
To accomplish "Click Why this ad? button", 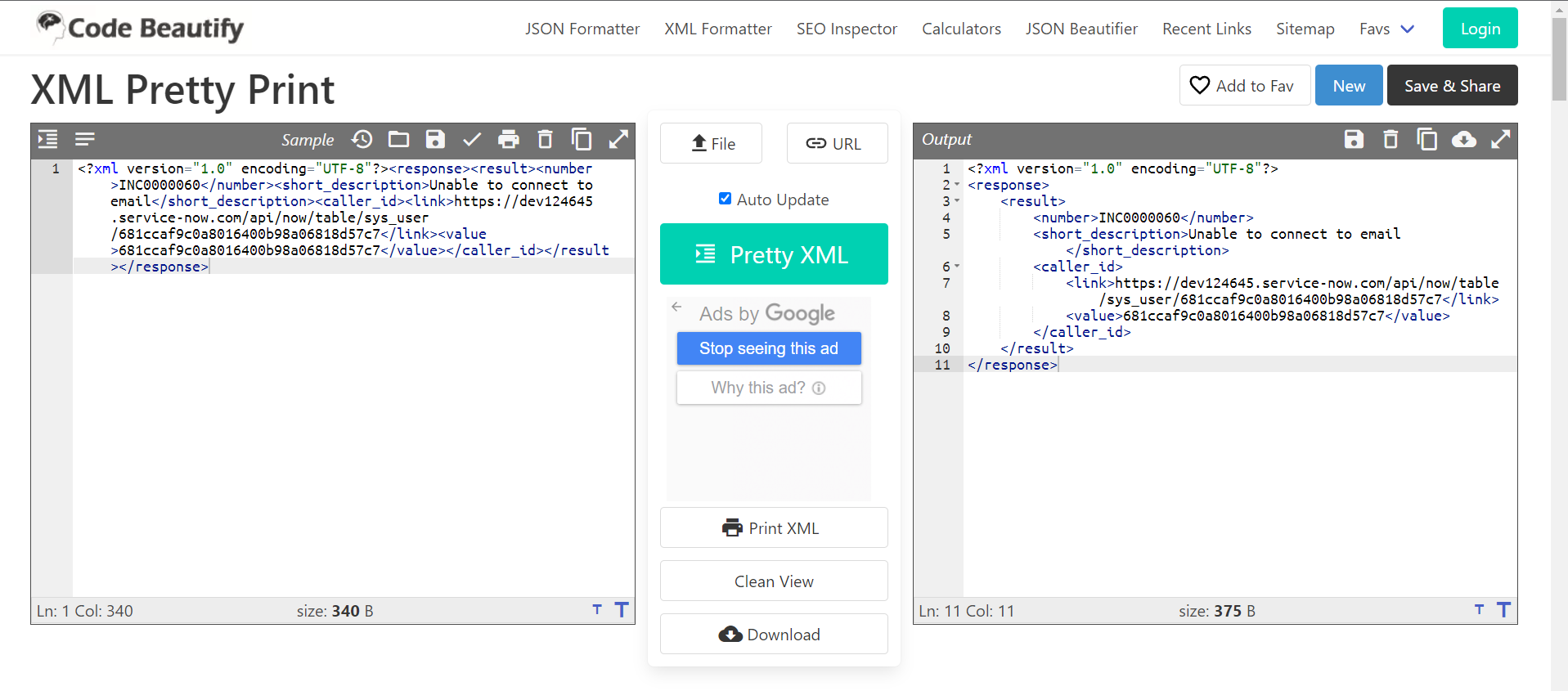I will (x=769, y=388).
